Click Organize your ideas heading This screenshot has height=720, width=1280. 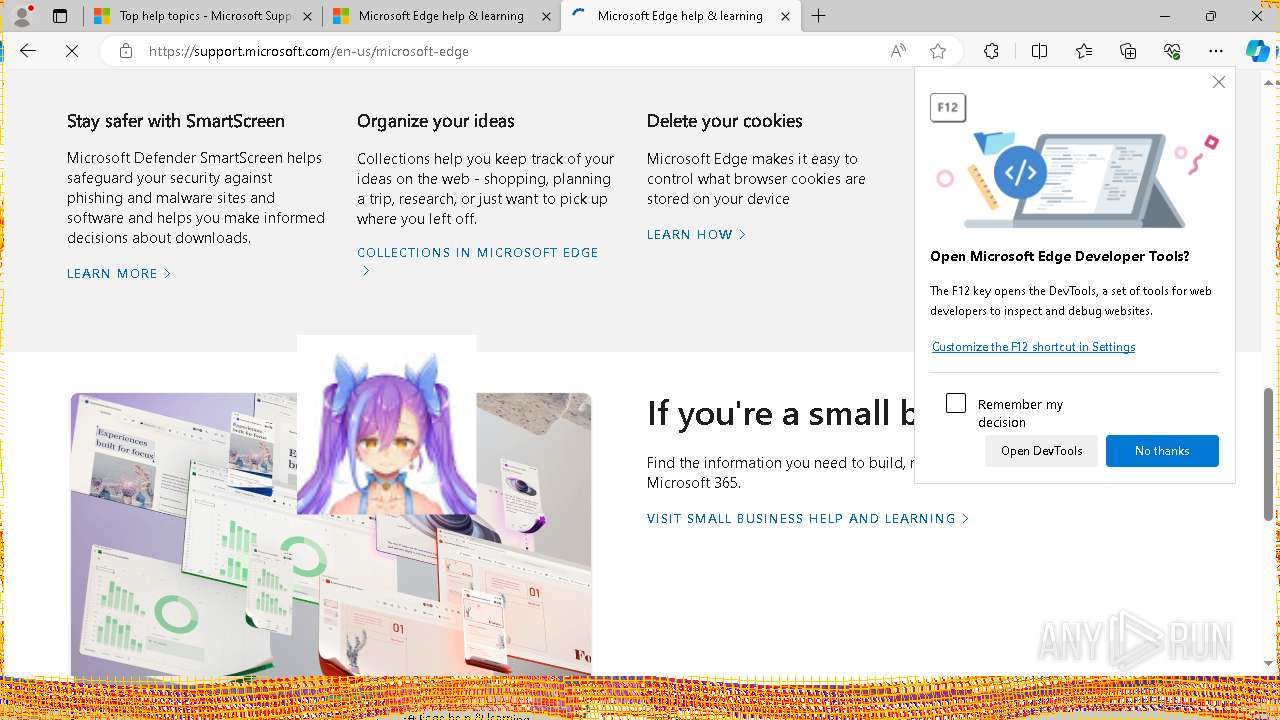[436, 121]
